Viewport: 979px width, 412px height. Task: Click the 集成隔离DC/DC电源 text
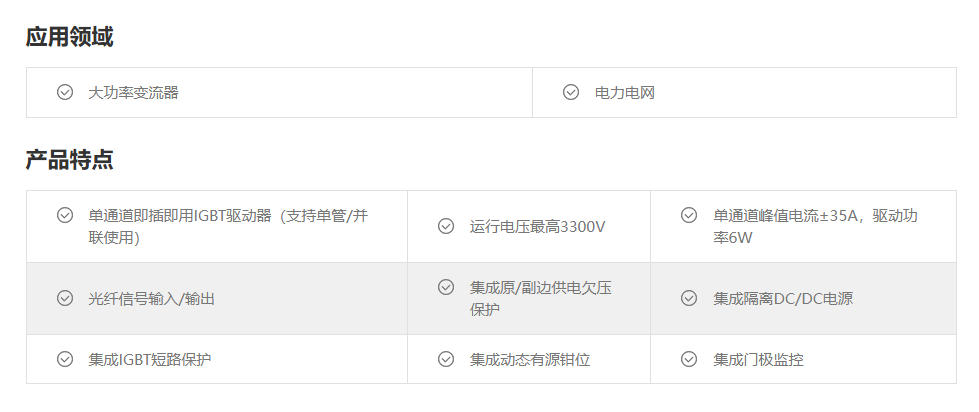(783, 299)
